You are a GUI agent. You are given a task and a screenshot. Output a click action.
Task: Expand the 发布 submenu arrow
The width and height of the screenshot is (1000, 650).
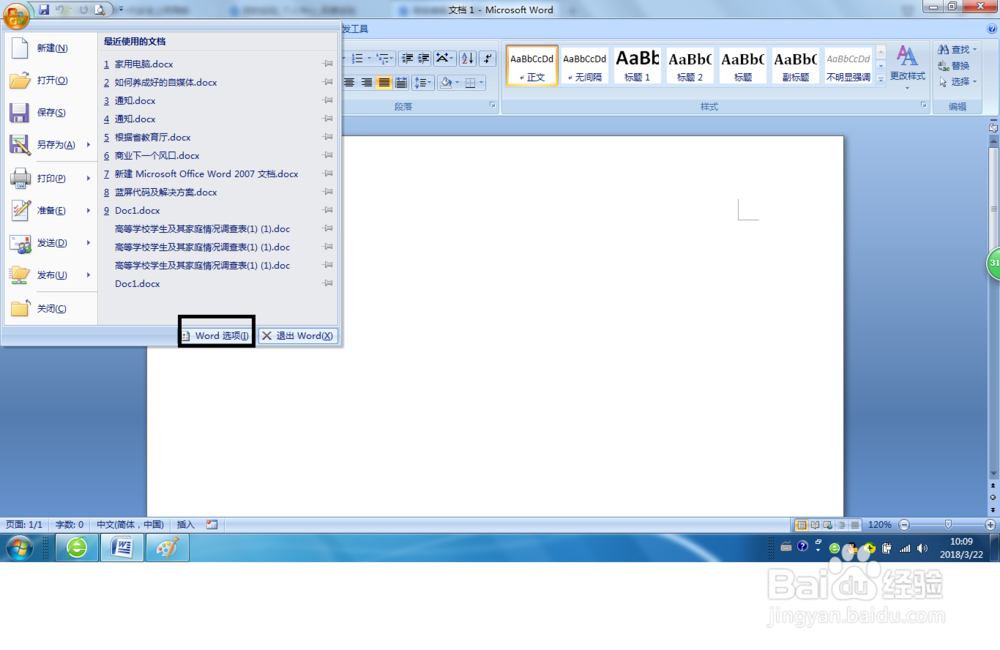coord(89,275)
